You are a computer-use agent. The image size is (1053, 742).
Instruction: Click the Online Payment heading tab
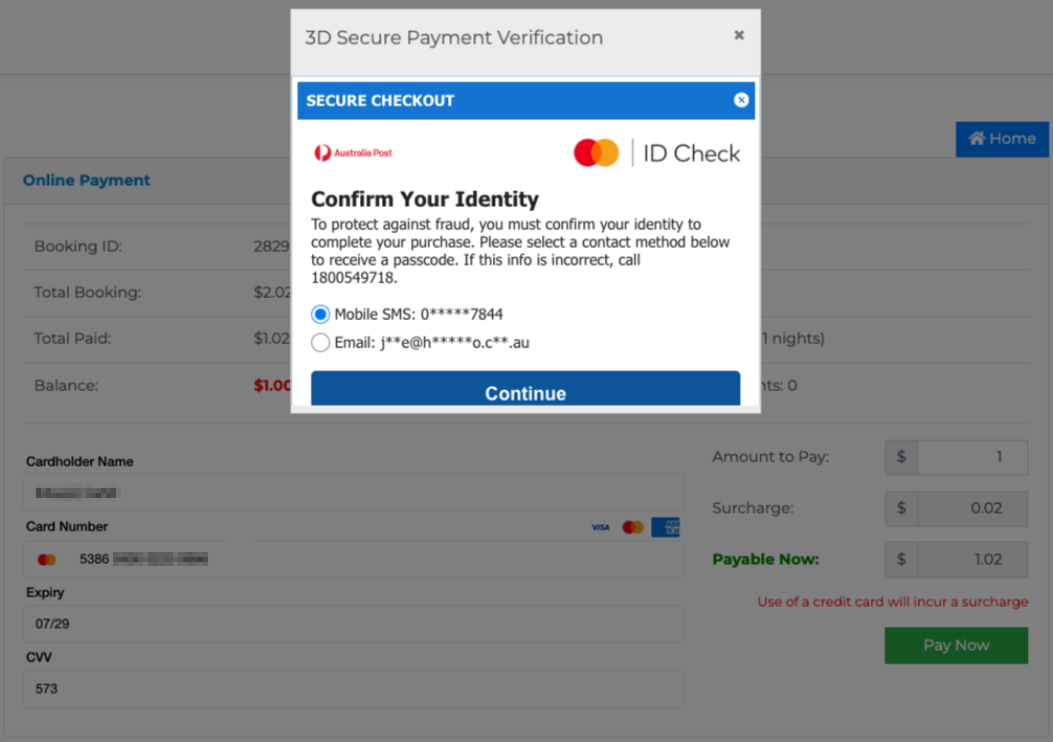[87, 180]
